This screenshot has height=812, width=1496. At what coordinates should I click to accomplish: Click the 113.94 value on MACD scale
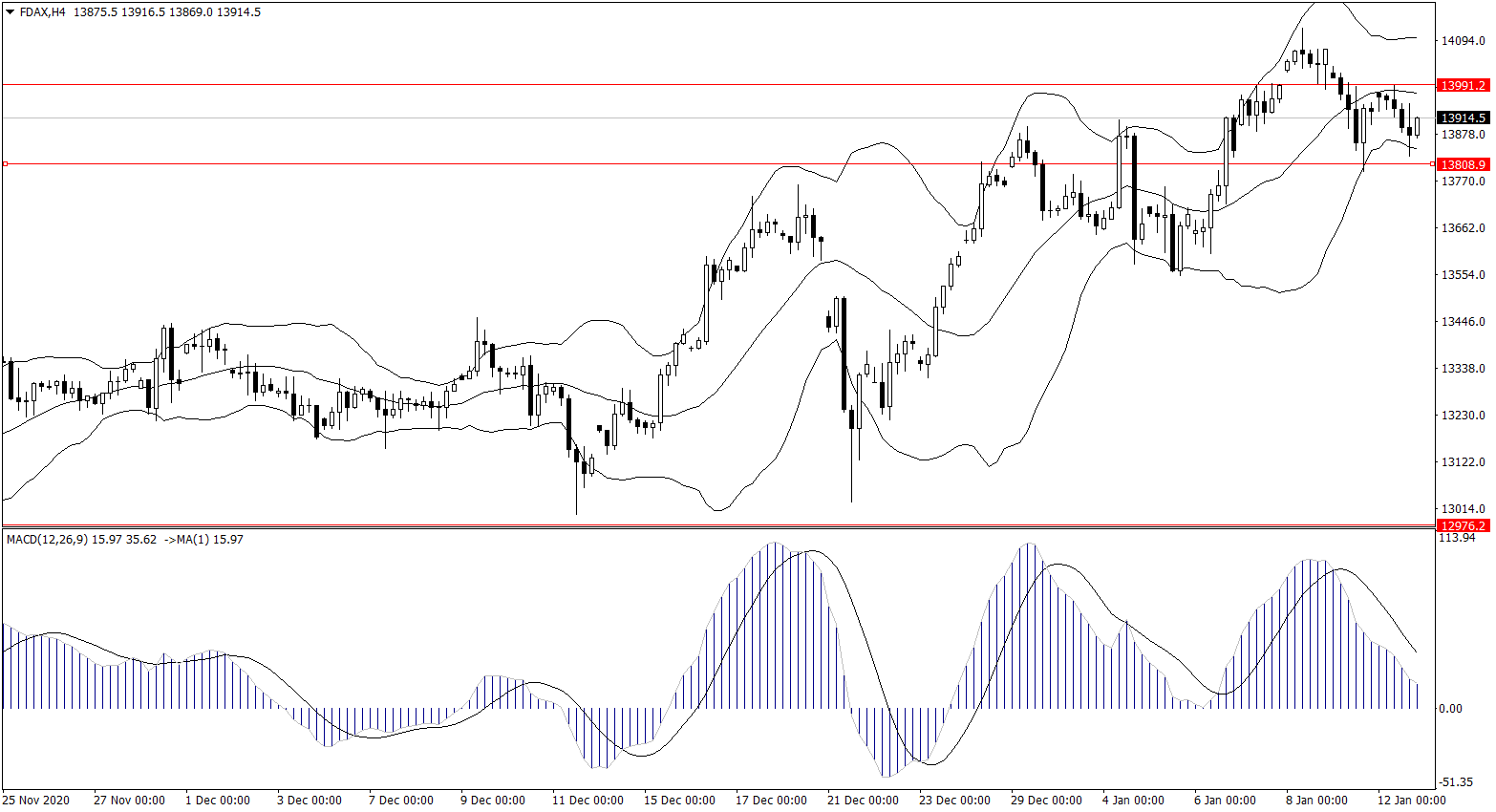coord(1456,538)
